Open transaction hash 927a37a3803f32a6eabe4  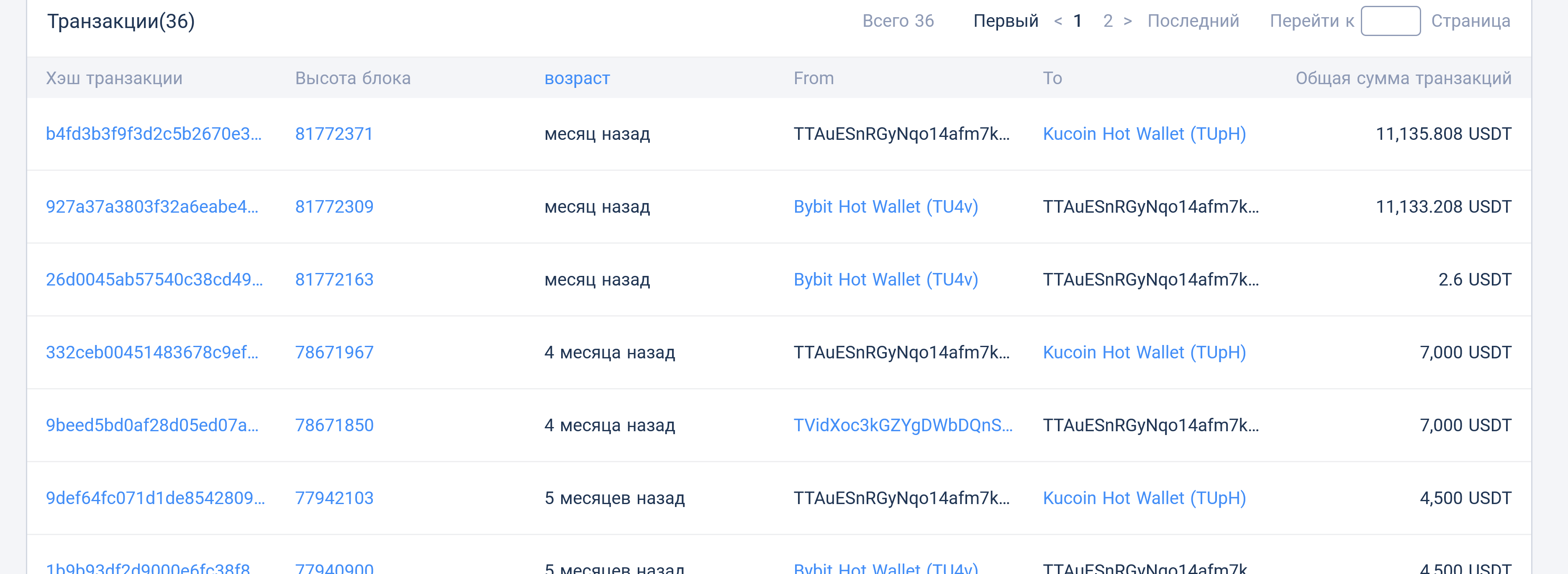point(152,207)
